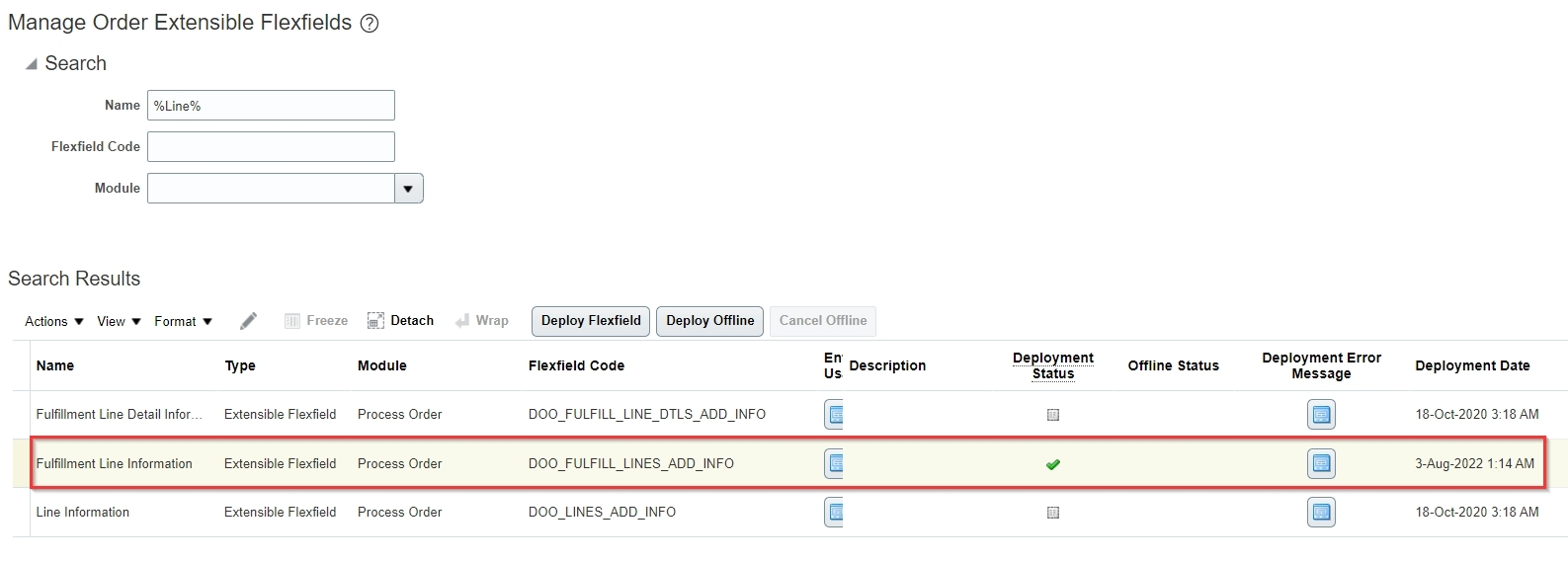Click deployment status icon for Line Information row
1568x563 pixels.
point(1053,513)
